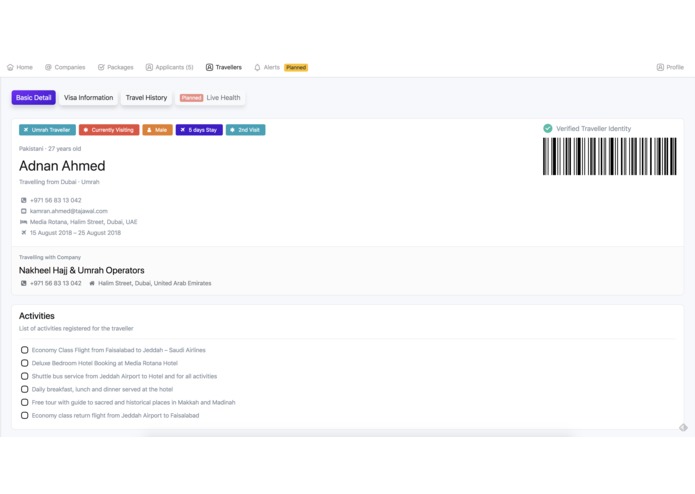Image resolution: width=695 pixels, height=494 pixels.
Task: Click the plane icon in Umrah Traveller badge
Action: (26, 130)
